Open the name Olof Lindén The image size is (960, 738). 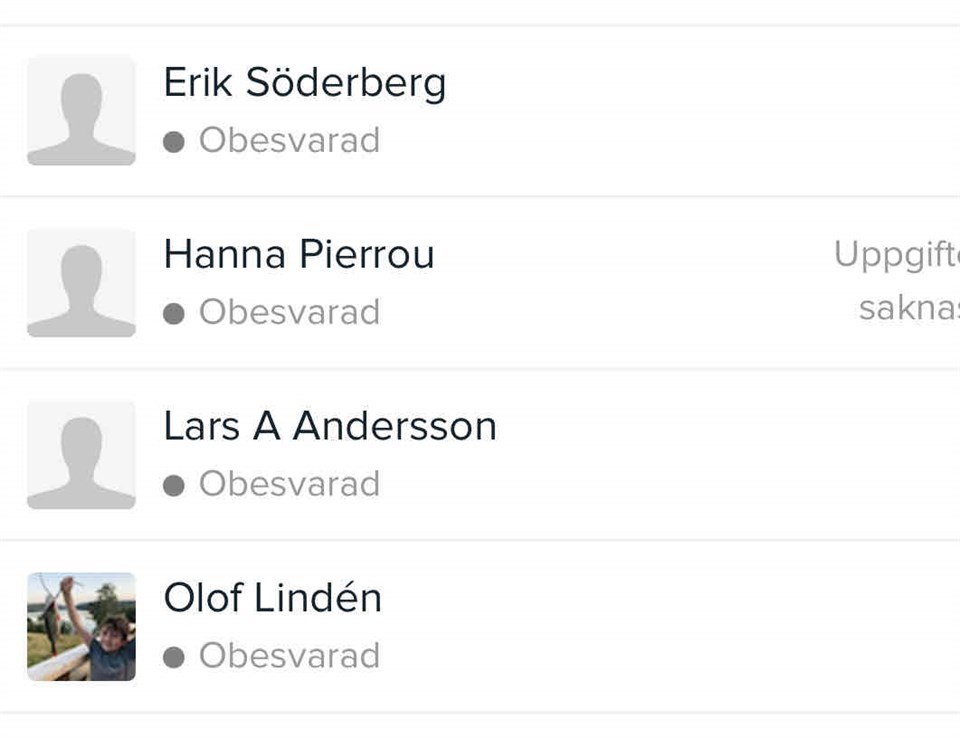point(273,599)
